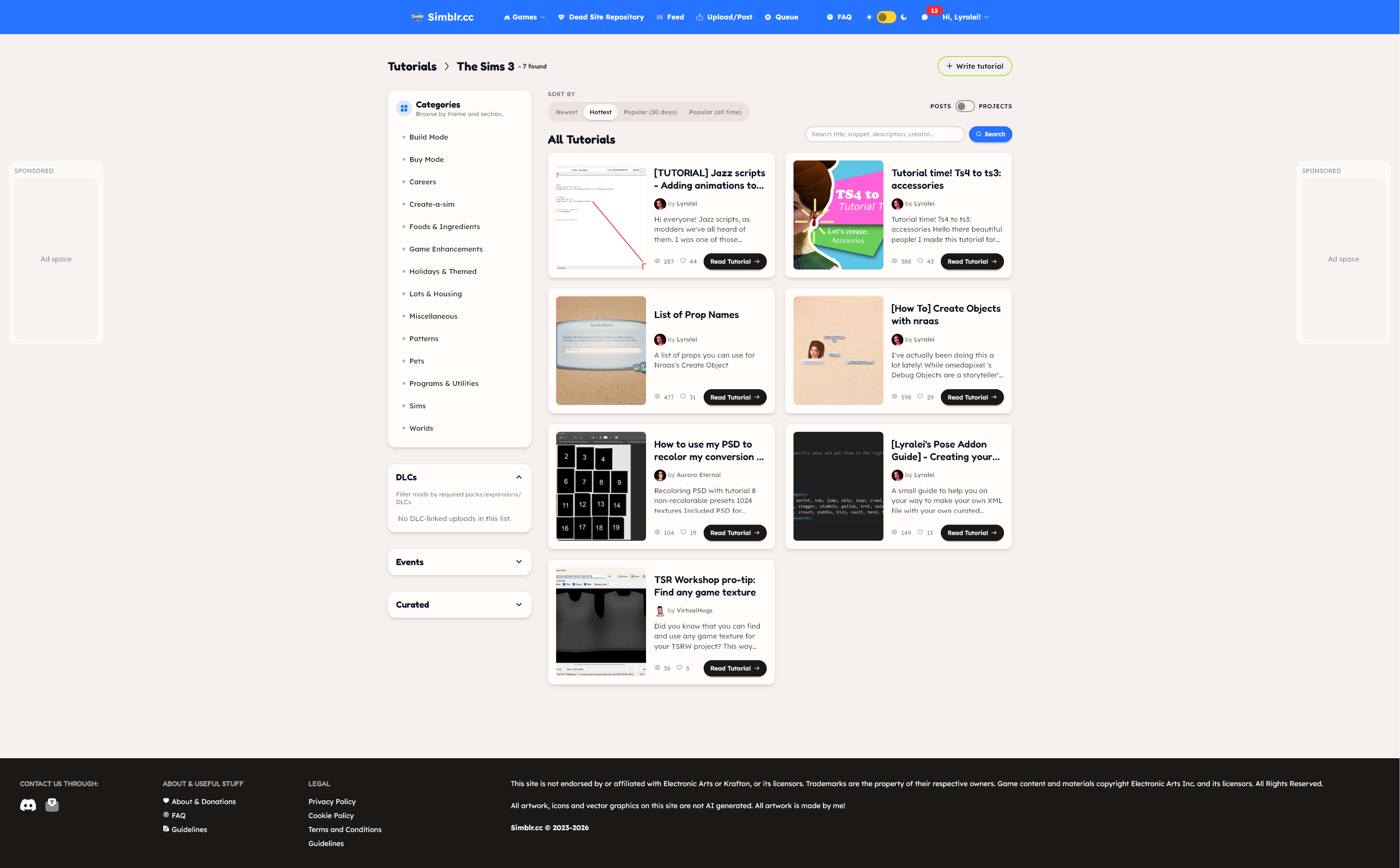Select the Create-a-sim category
Viewport: 1400px width, 868px height.
[431, 205]
